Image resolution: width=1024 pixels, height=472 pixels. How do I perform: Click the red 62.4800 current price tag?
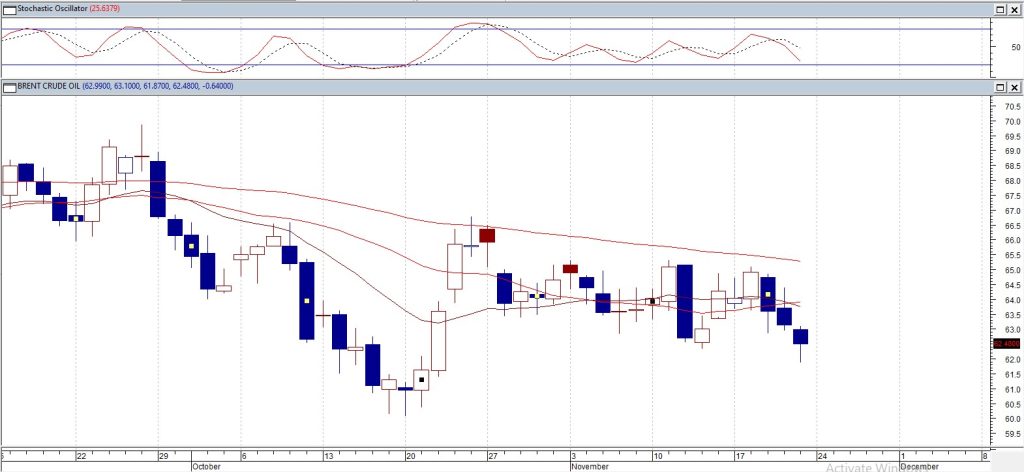[1005, 344]
